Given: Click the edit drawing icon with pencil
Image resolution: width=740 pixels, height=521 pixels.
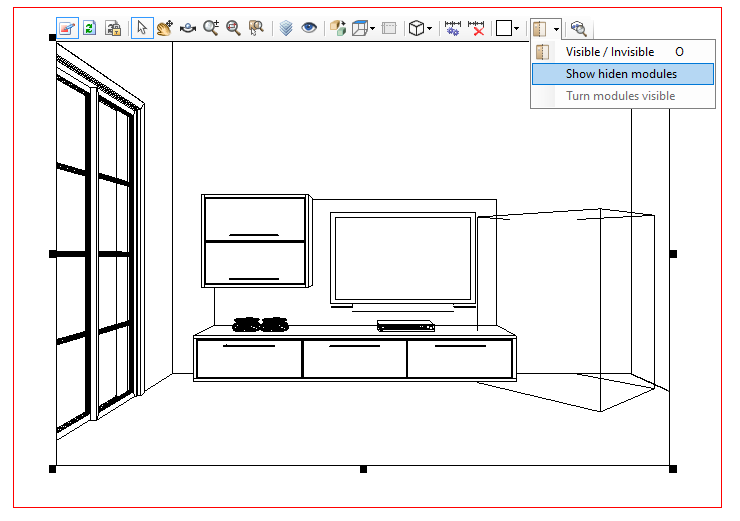Looking at the screenshot, I should [67, 28].
